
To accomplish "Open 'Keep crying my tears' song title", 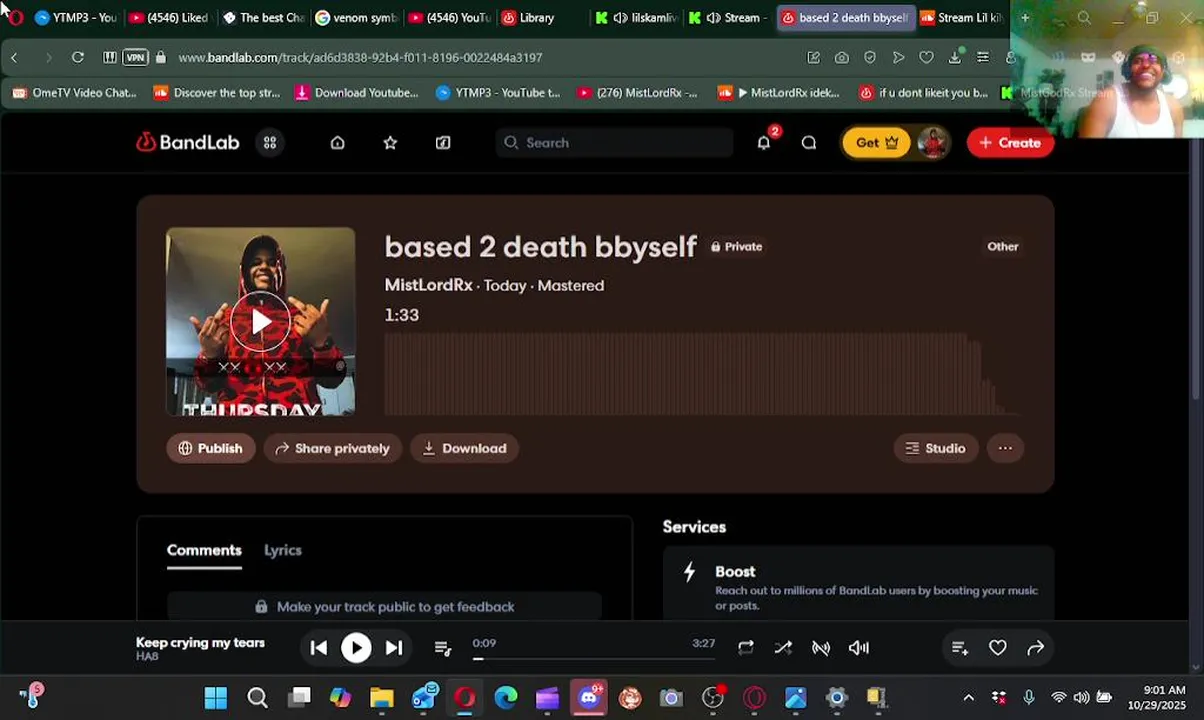I will click(x=200, y=643).
